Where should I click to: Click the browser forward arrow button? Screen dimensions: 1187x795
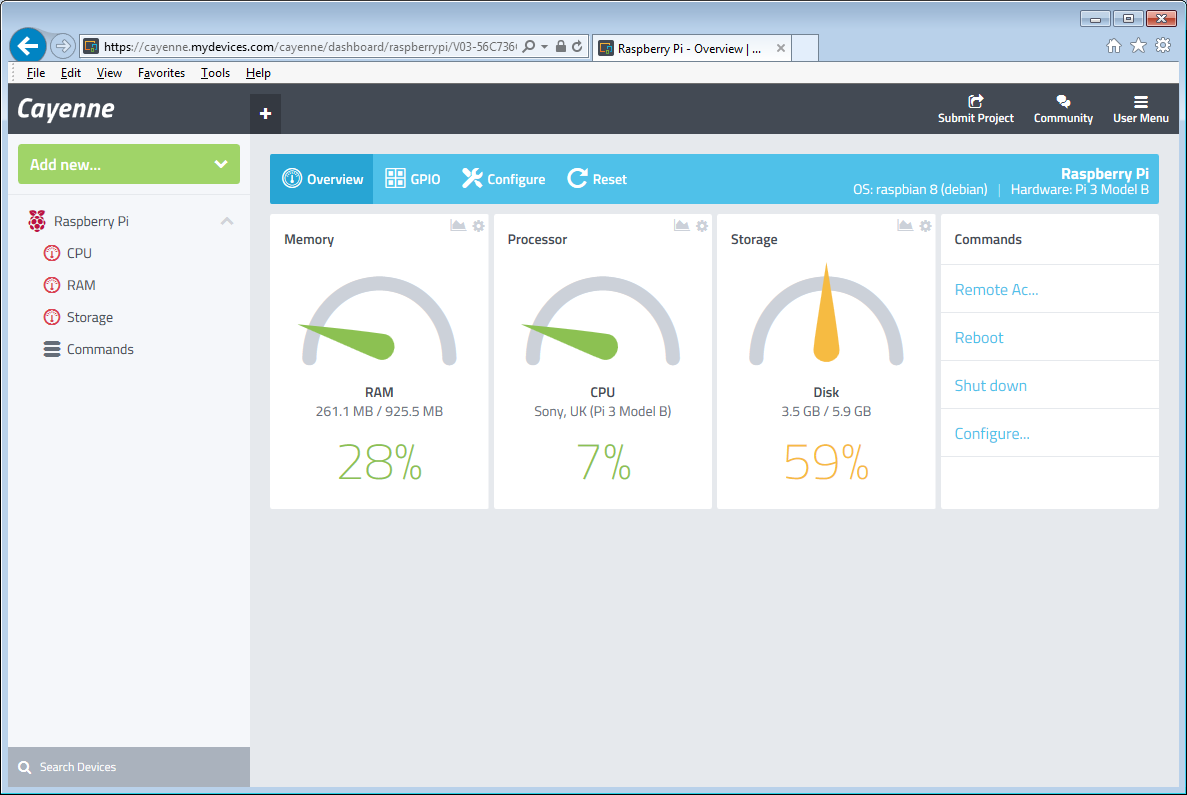point(62,46)
